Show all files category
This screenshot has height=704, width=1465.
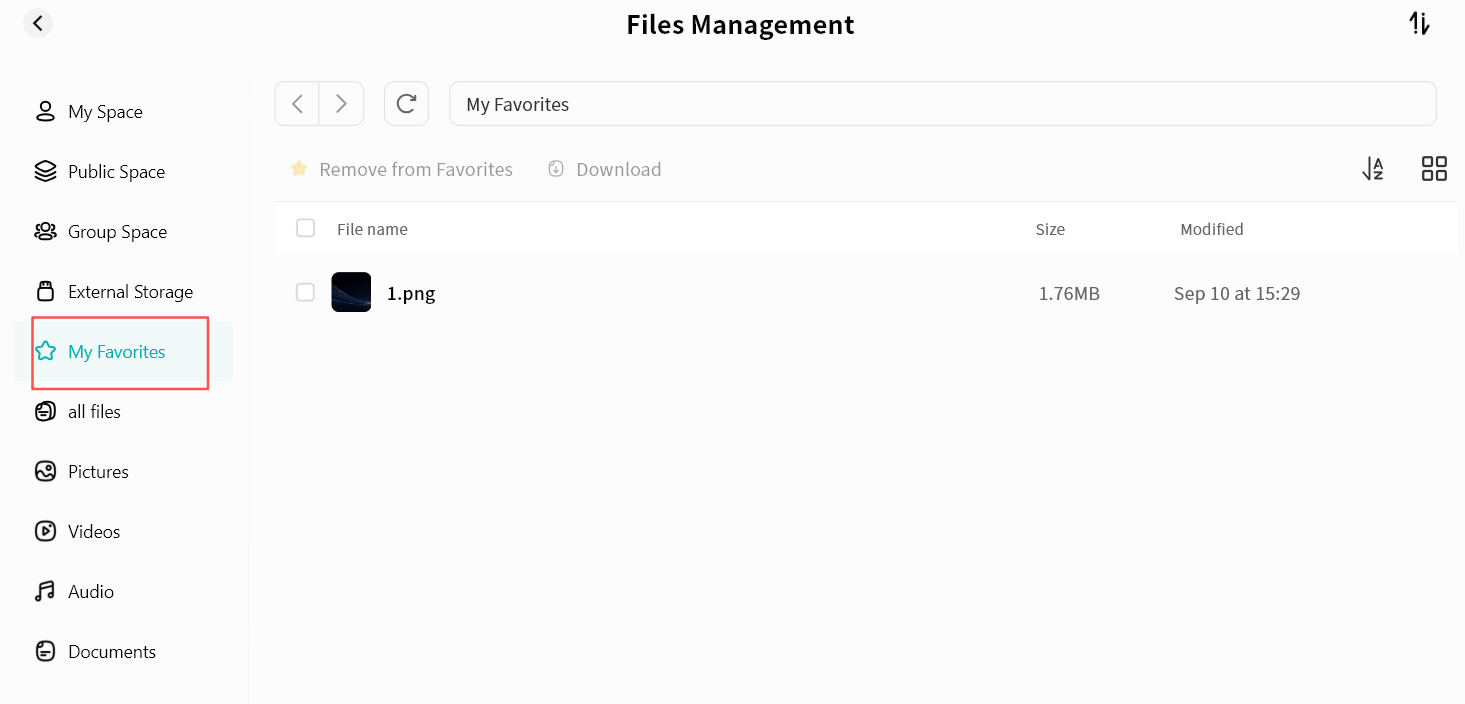(x=94, y=412)
